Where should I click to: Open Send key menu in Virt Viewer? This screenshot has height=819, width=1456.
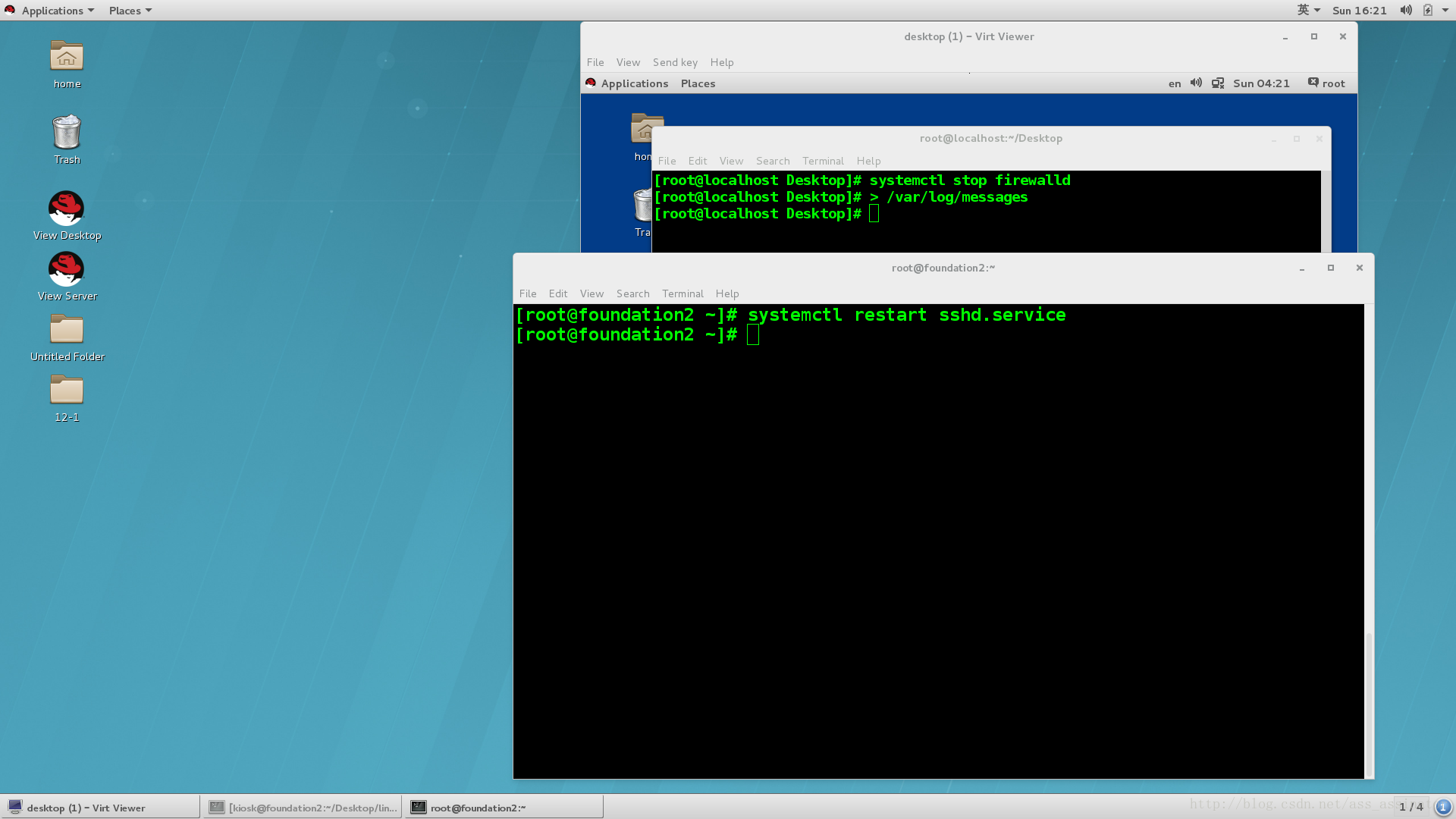(x=674, y=62)
